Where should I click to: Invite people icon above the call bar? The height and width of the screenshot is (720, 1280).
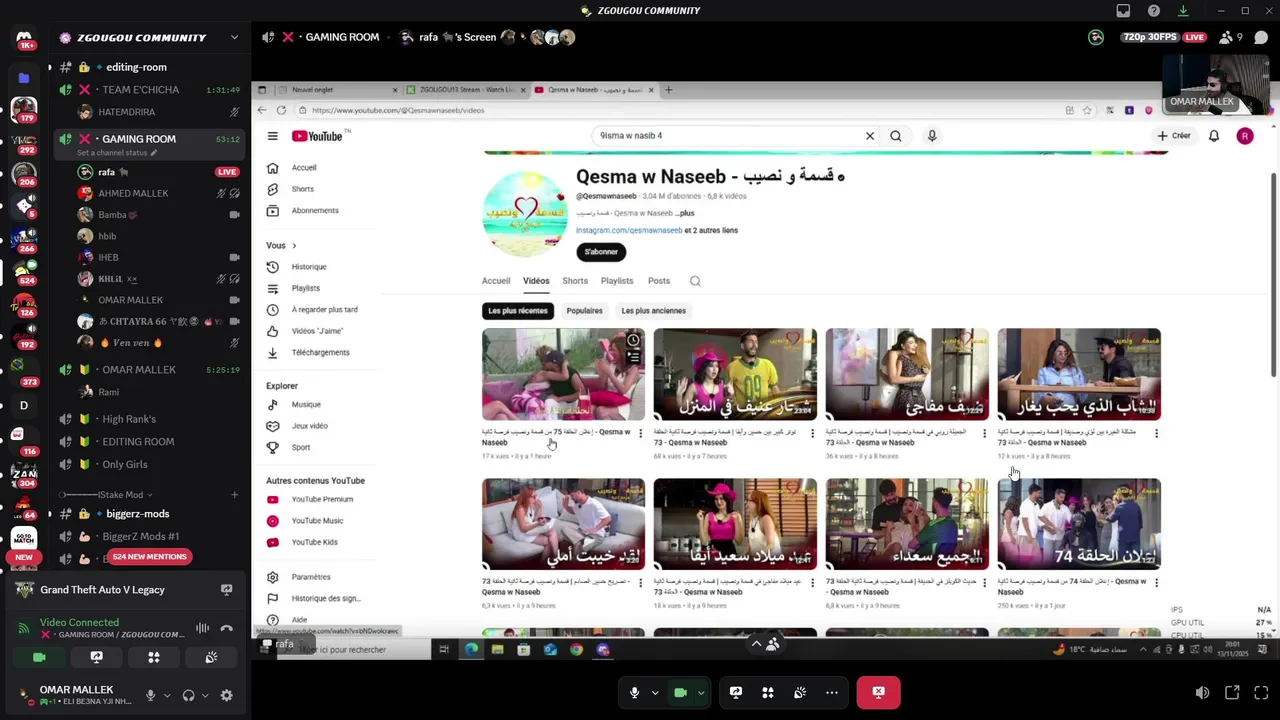point(772,644)
